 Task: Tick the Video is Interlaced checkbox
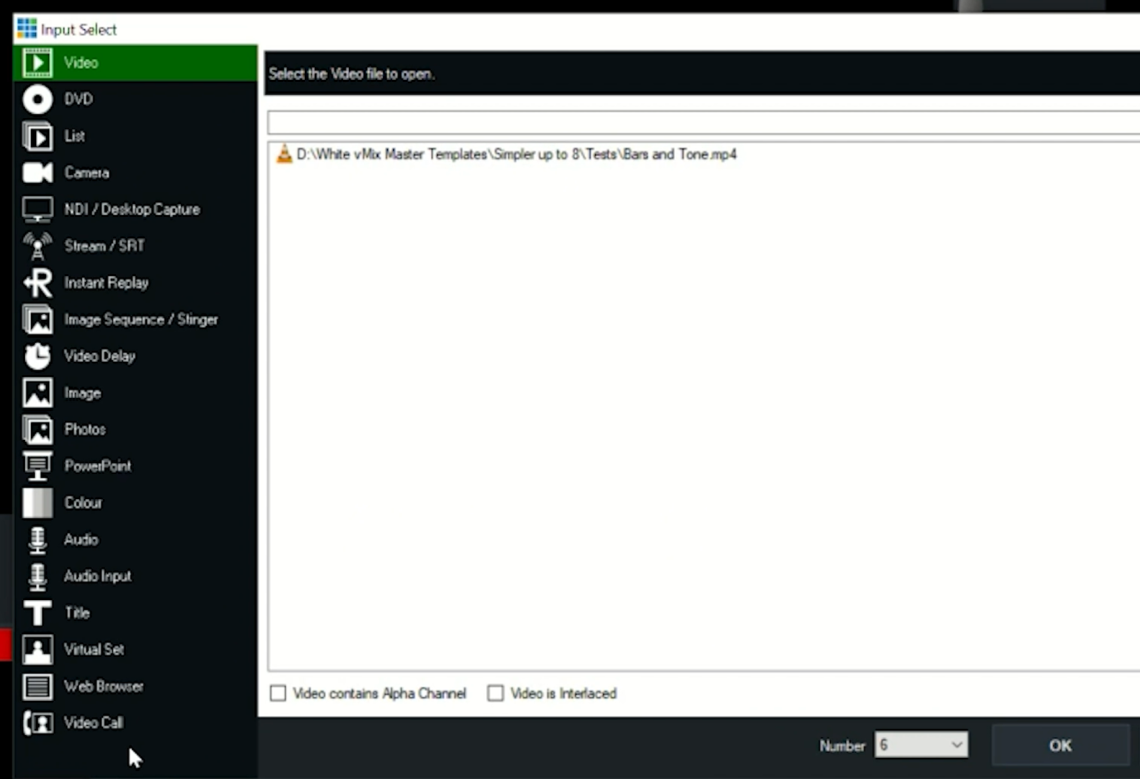[495, 693]
